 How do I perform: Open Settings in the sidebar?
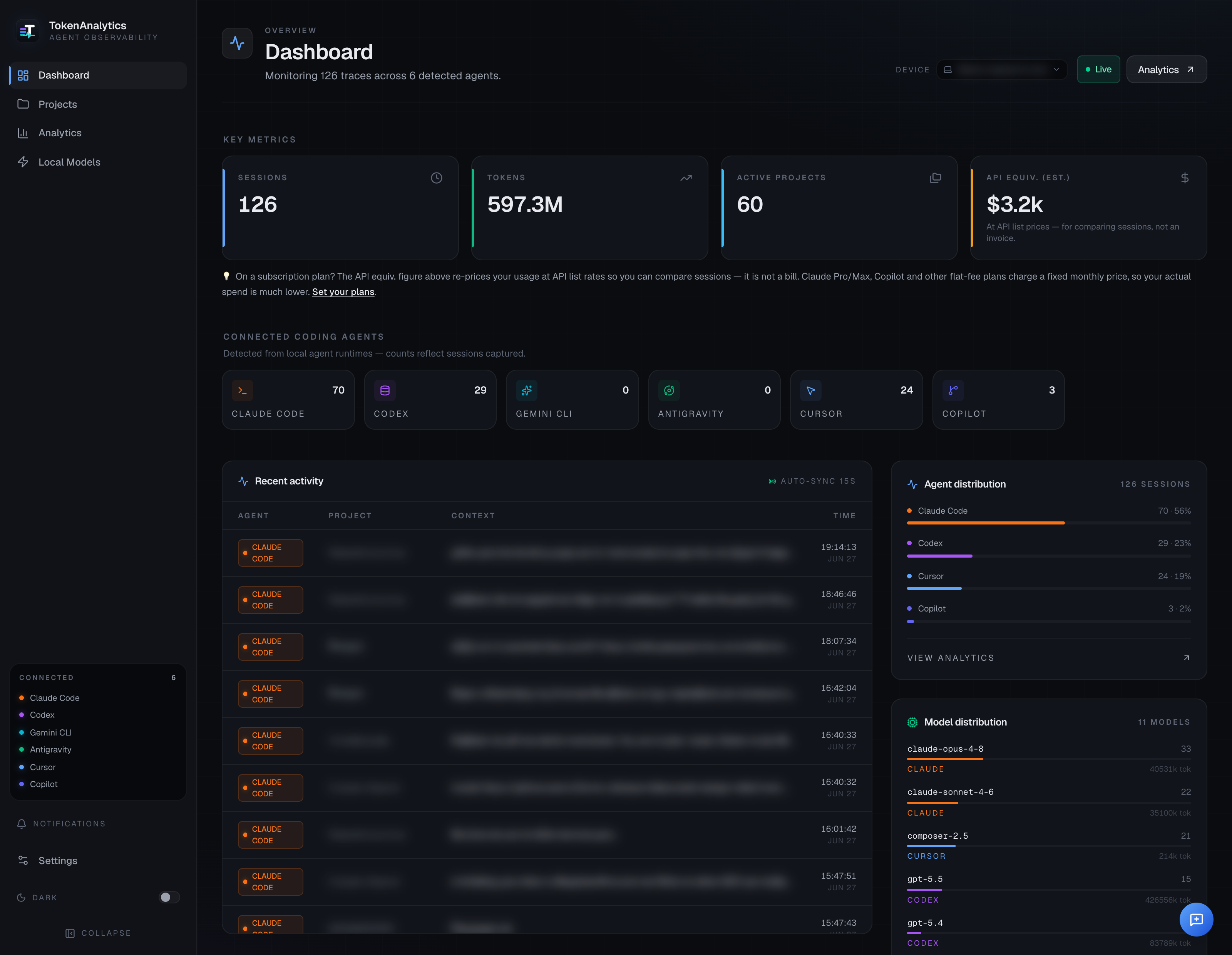[x=98, y=860]
